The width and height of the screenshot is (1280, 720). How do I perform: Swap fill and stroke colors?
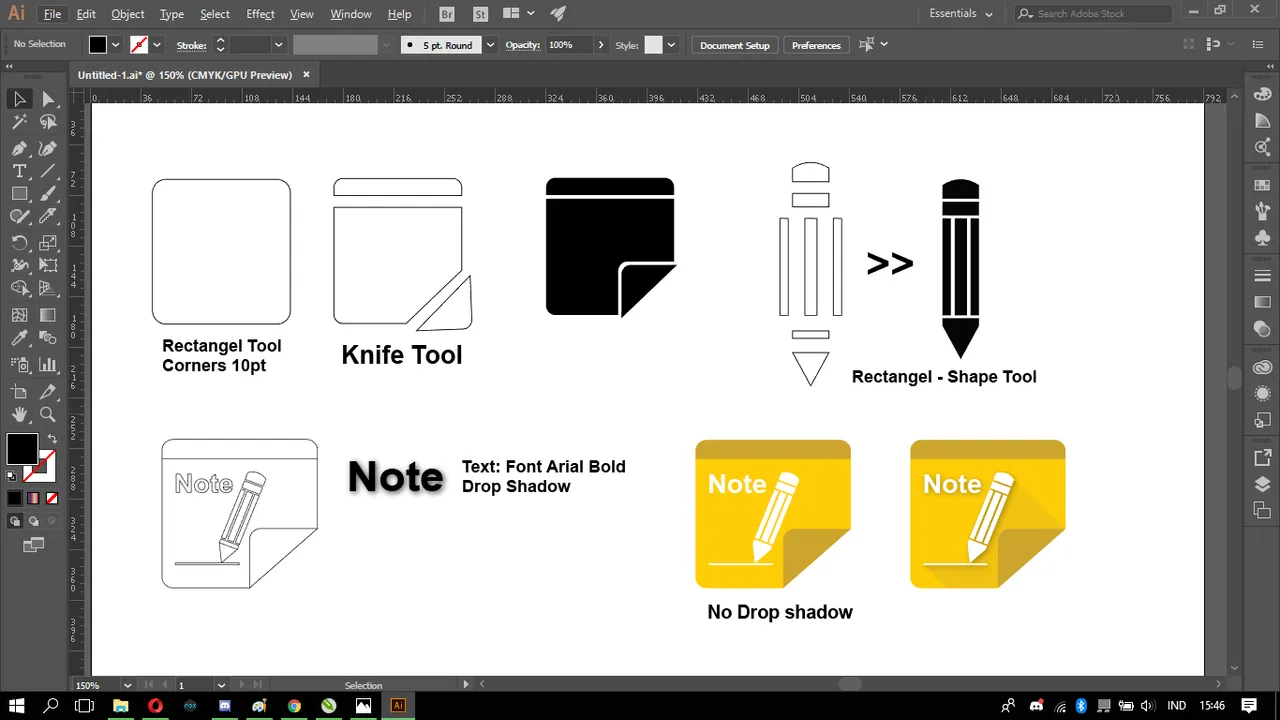[x=51, y=439]
